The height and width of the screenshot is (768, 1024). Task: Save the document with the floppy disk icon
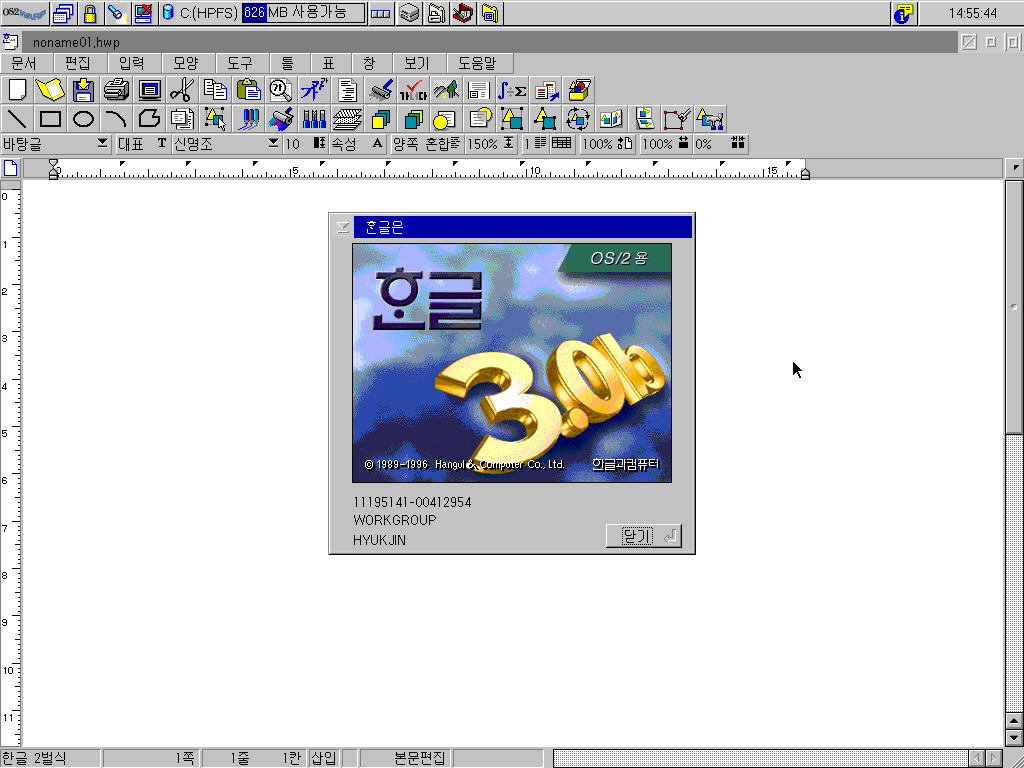pos(83,89)
